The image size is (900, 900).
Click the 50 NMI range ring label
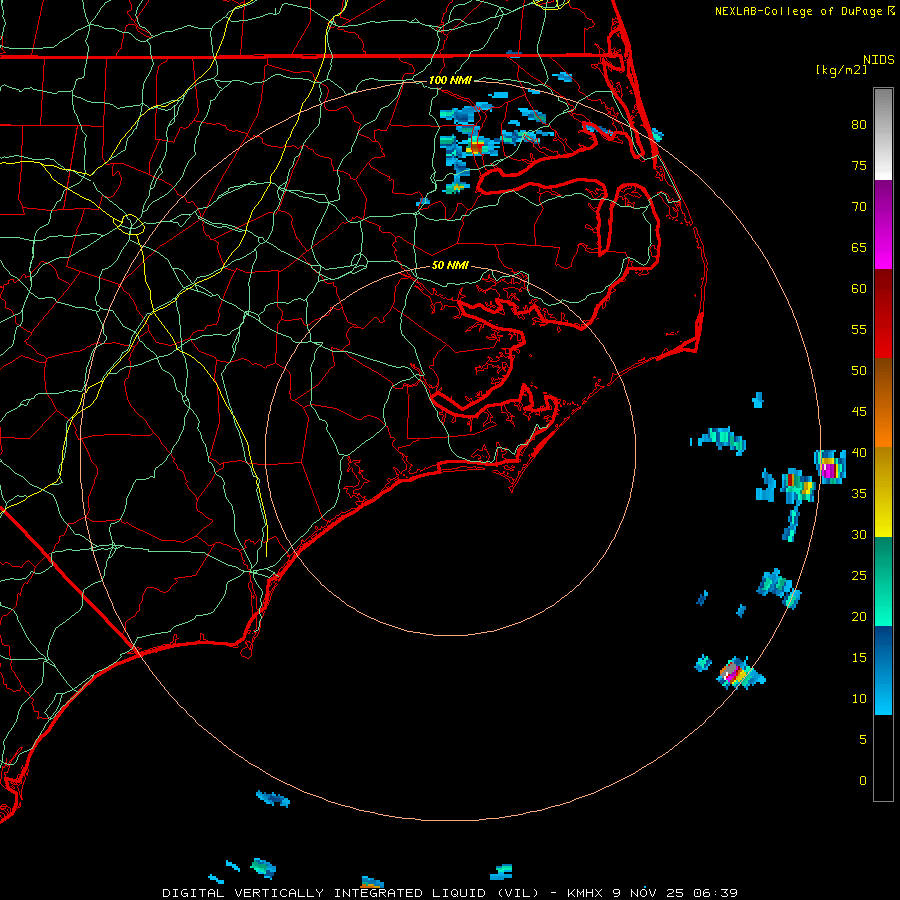[x=450, y=265]
